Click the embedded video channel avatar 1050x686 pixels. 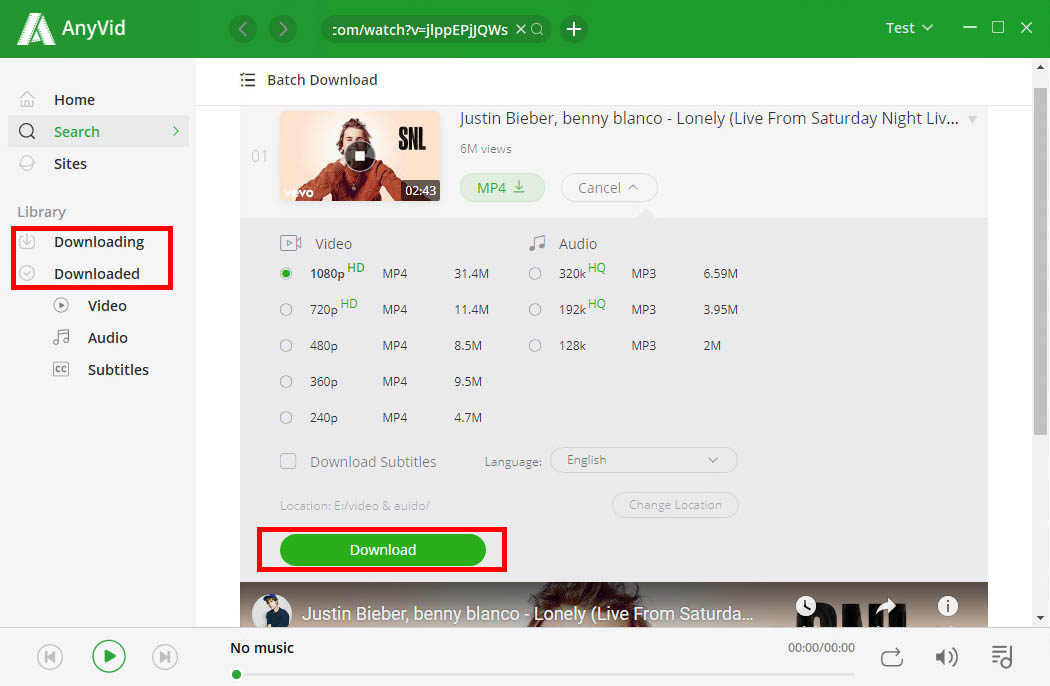coord(272,610)
